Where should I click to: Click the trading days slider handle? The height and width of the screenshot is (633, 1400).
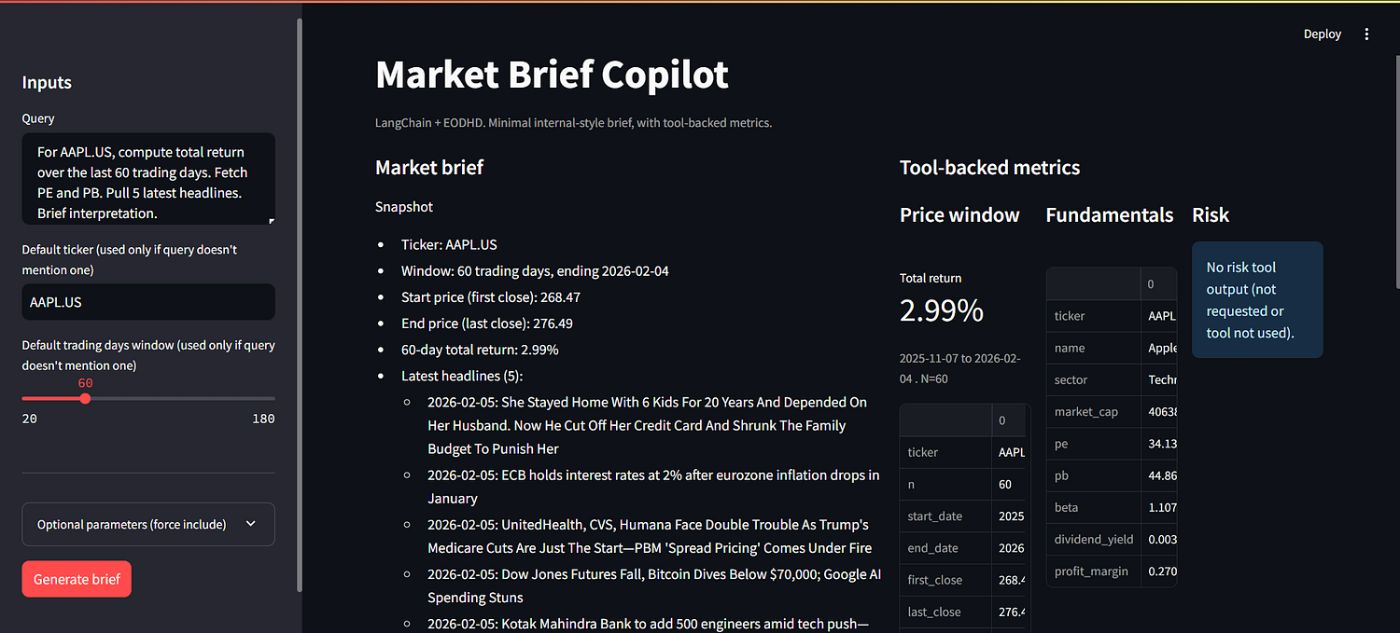[85, 398]
